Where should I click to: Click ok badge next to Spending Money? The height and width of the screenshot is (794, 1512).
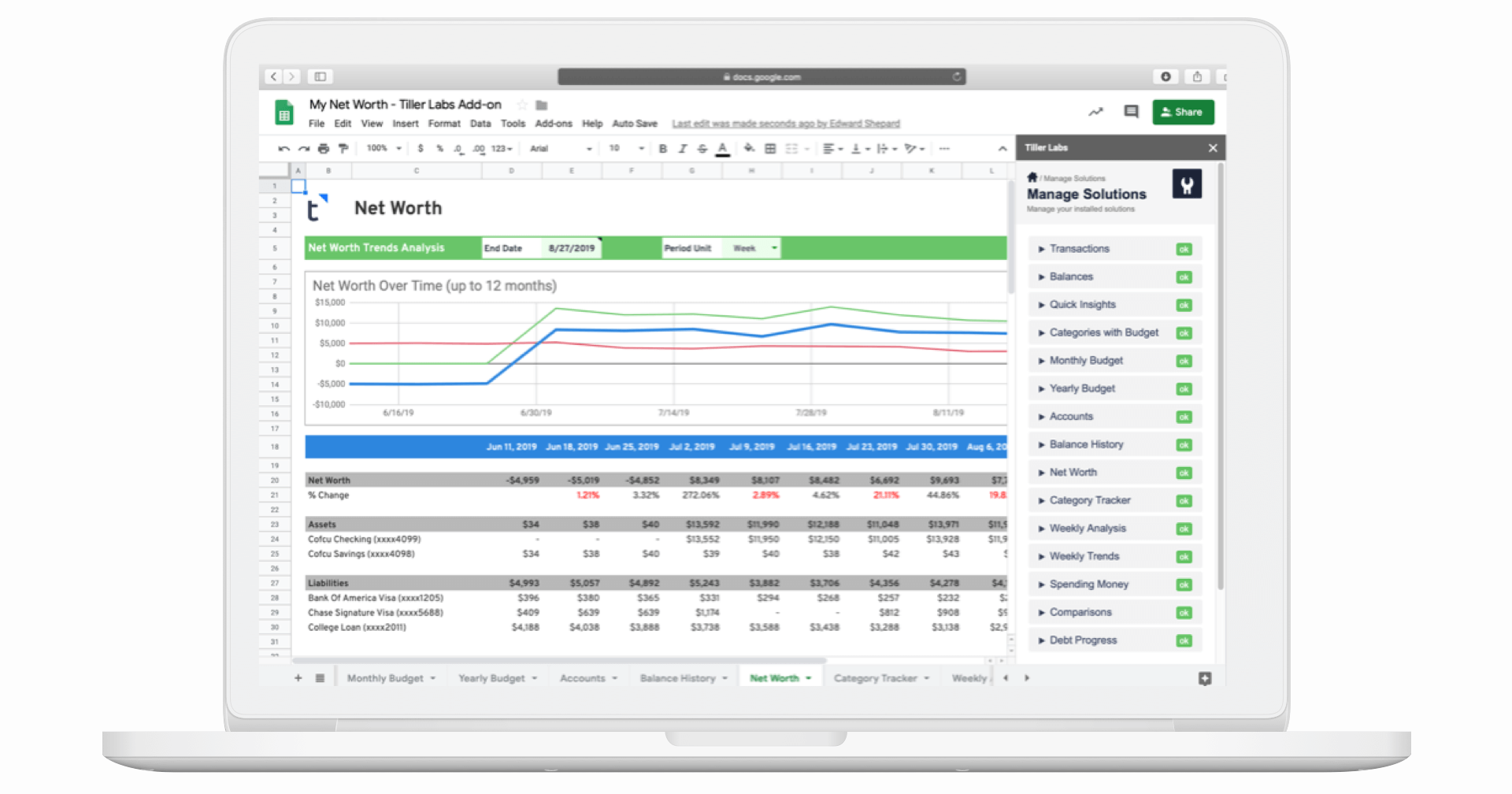coord(1184,584)
